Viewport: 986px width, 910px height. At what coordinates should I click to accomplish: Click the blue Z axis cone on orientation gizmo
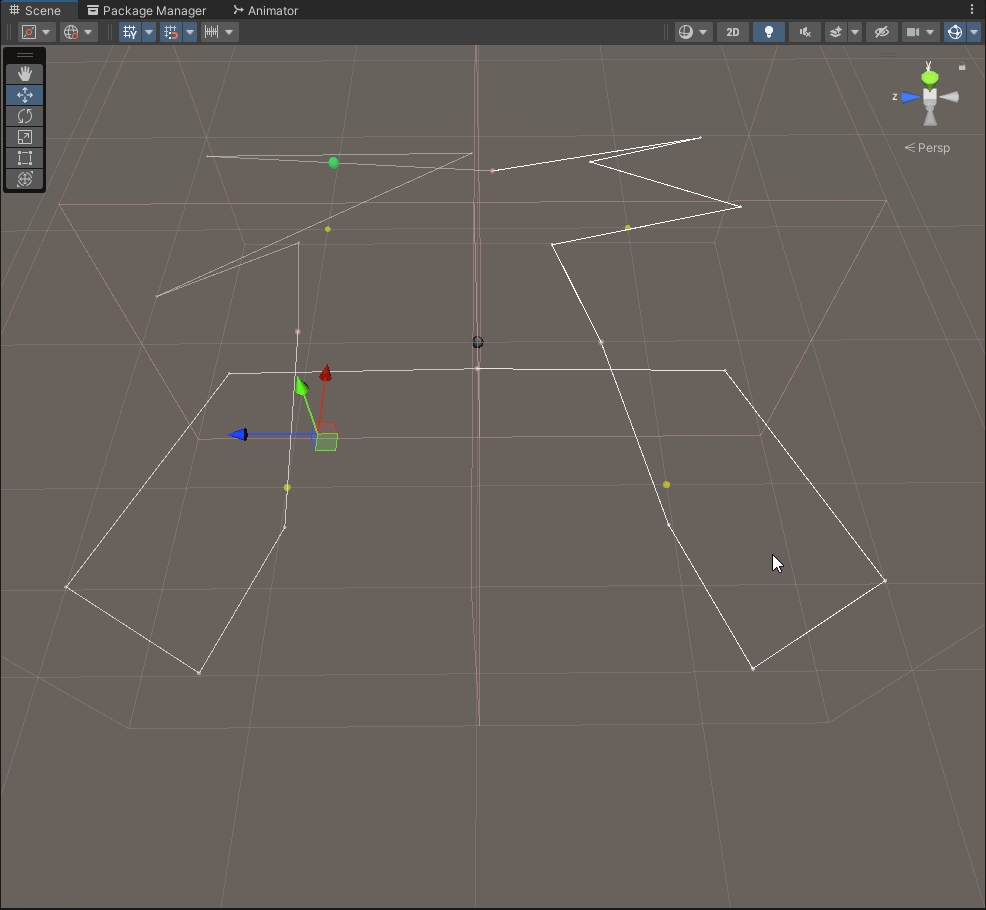pos(909,97)
